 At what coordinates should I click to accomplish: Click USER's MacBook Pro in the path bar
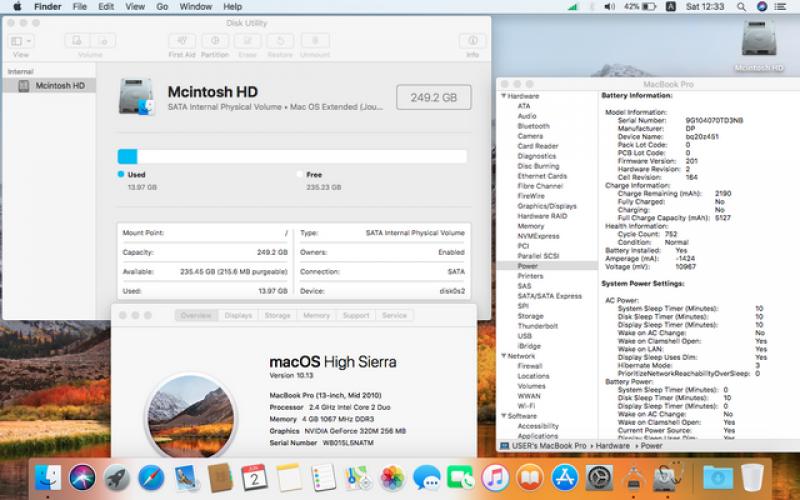click(x=543, y=446)
